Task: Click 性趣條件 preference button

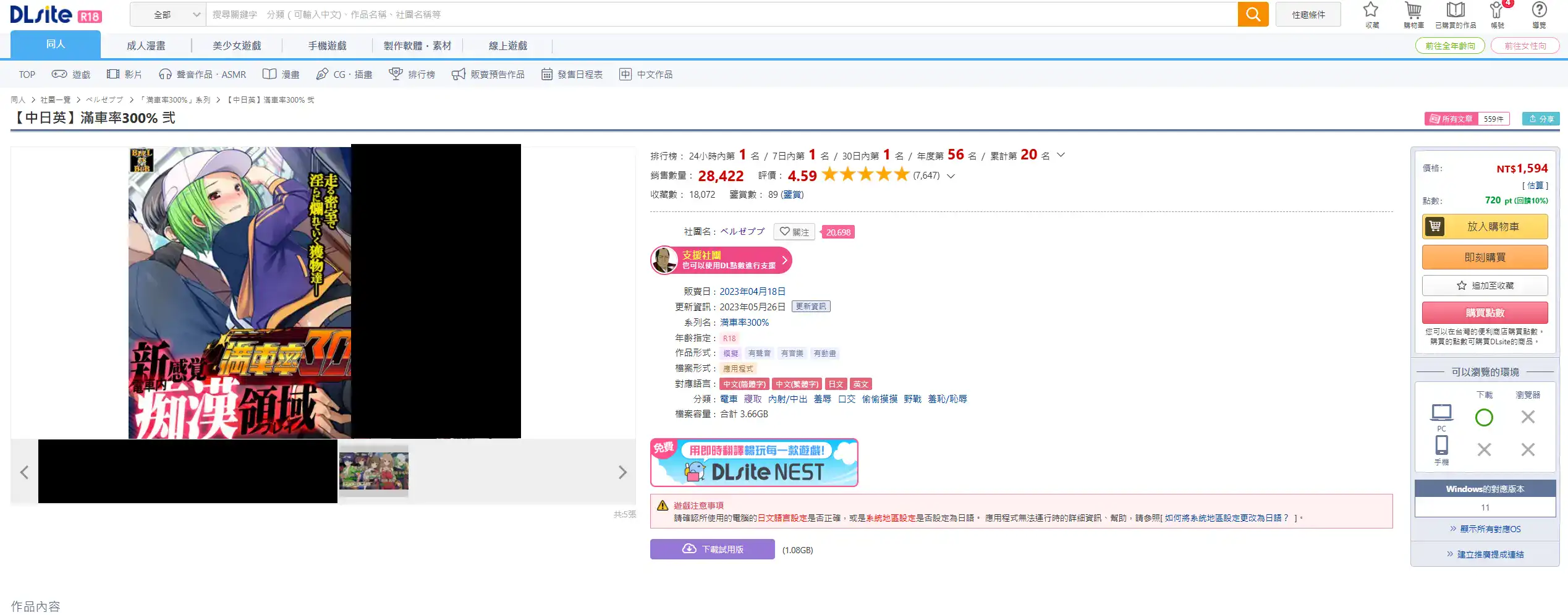Action: click(x=1308, y=14)
